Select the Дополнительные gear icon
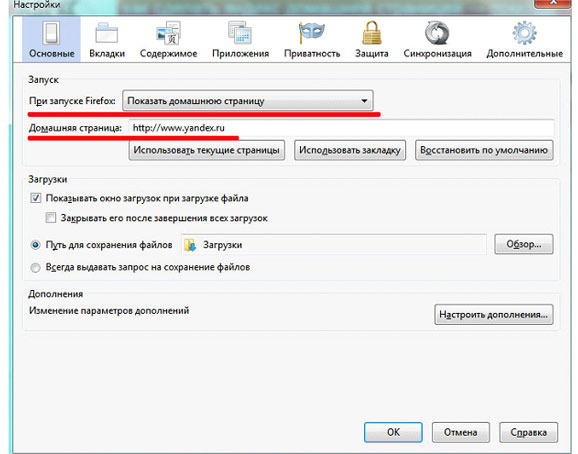578x454 pixels. (524, 33)
